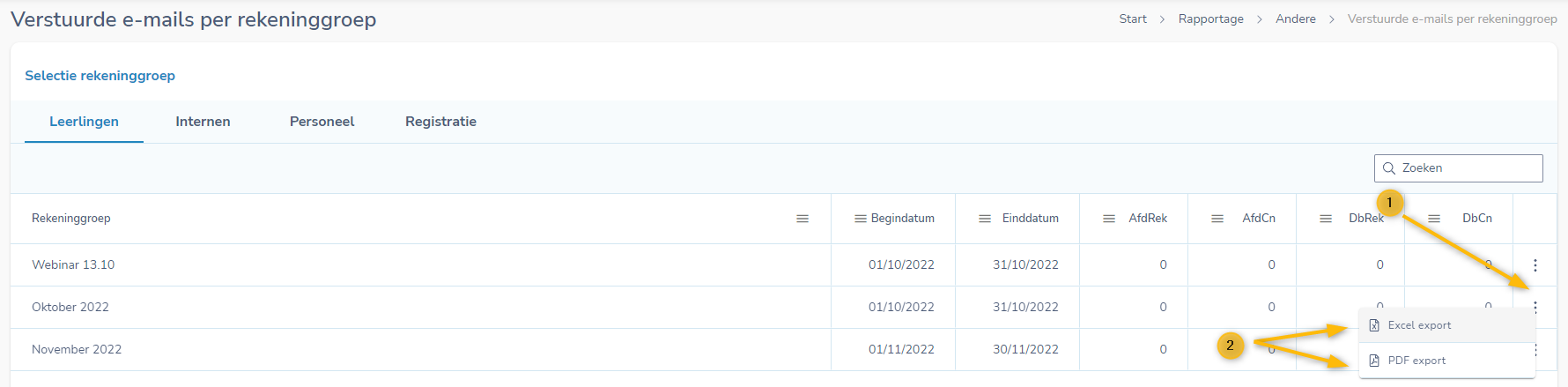
Task: Open the Oktober 2022 row actions menu
Action: pyautogui.click(x=1535, y=307)
